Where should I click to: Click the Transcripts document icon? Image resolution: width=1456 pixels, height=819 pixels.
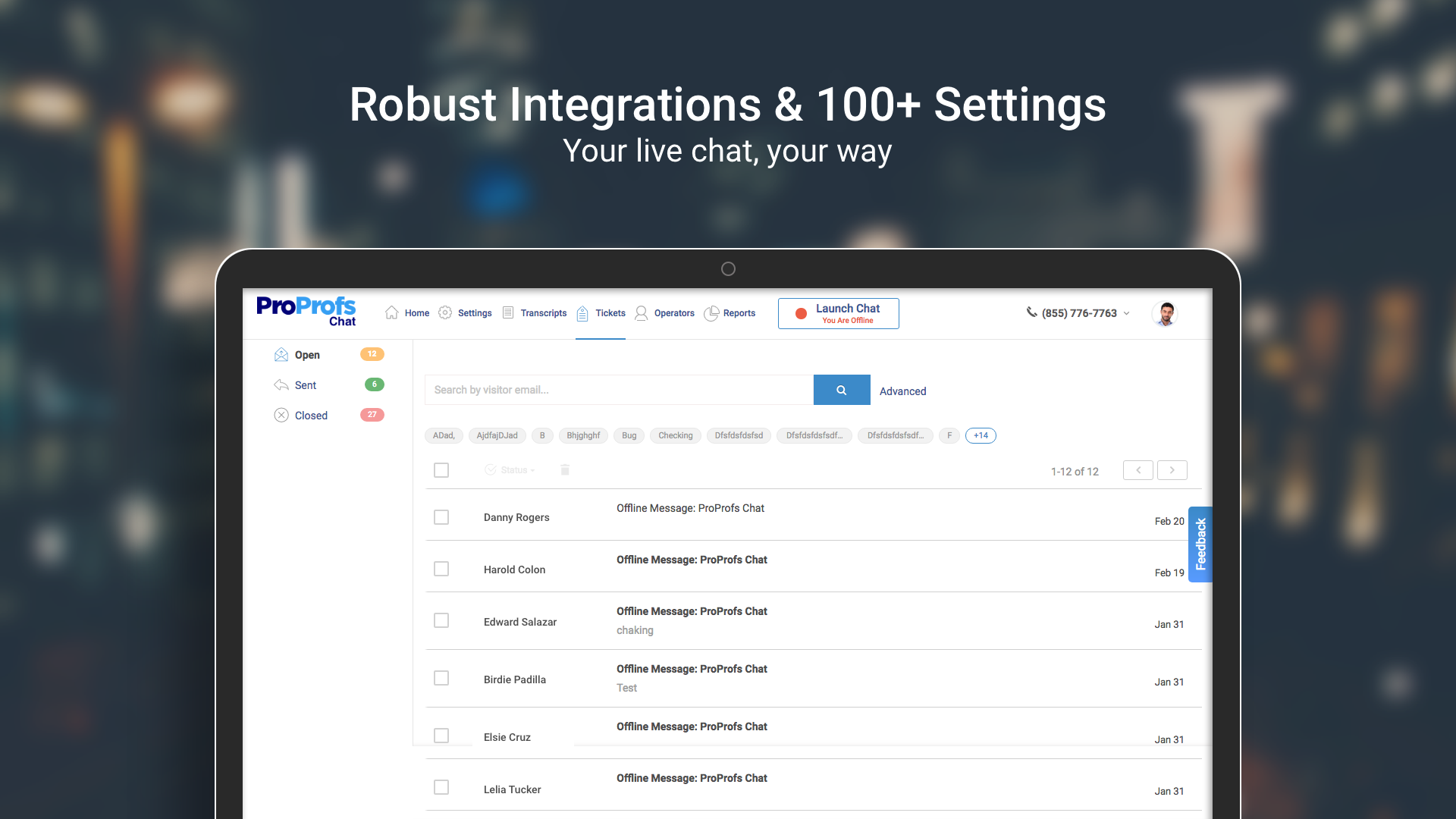pos(508,312)
